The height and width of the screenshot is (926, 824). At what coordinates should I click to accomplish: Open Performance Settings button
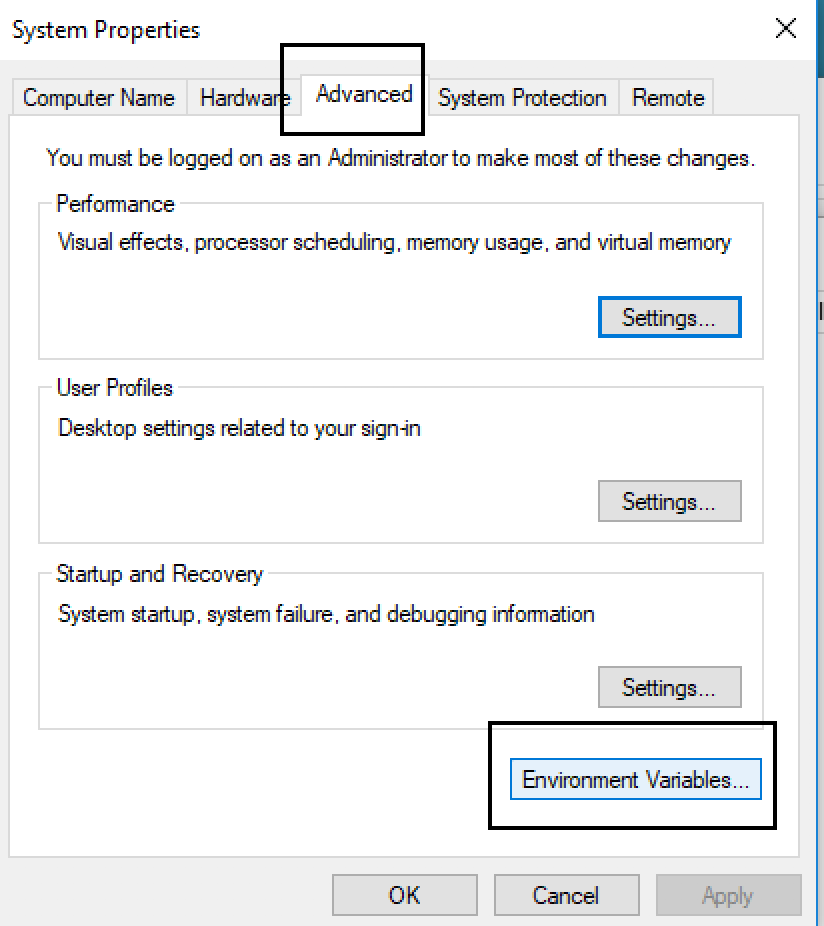point(669,318)
